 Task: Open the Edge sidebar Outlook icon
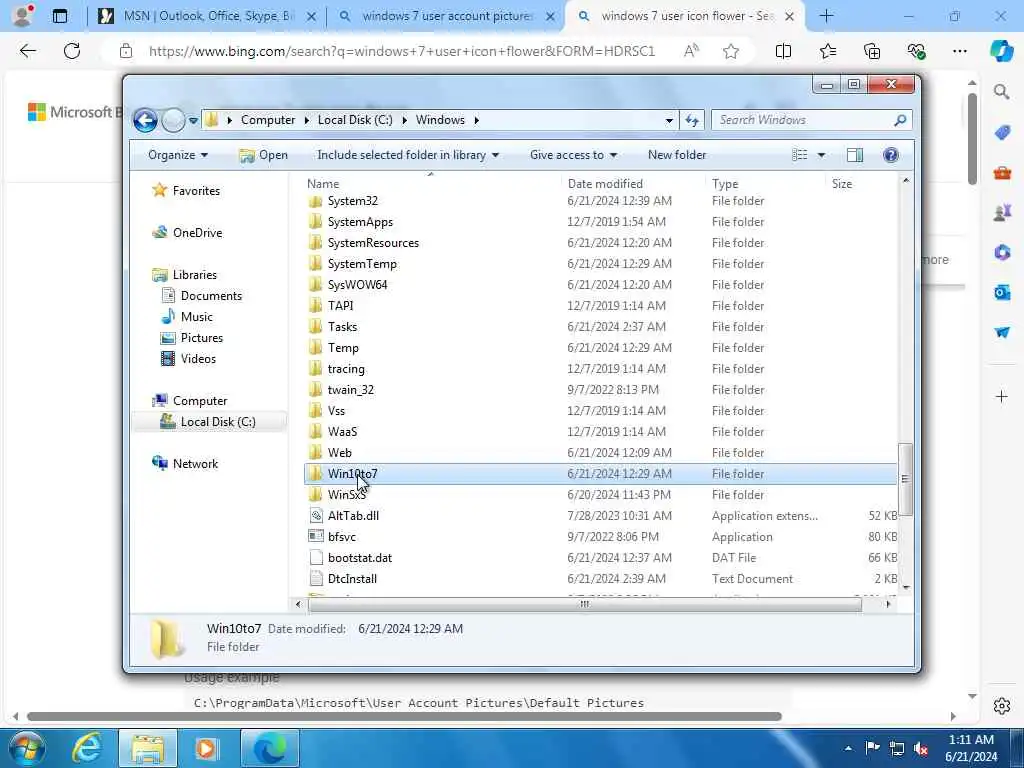(1002, 293)
